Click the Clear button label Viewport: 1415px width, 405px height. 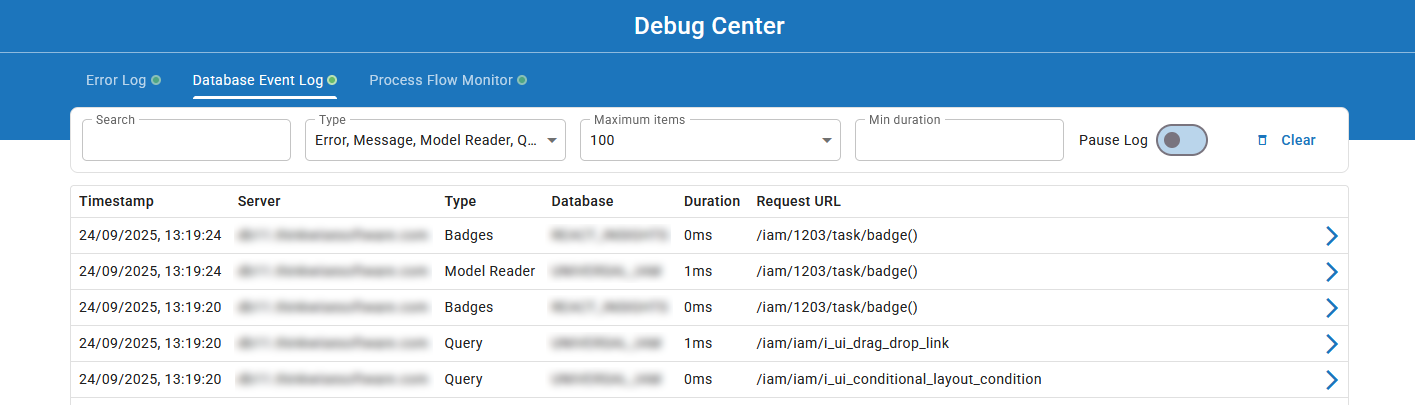tap(1298, 140)
